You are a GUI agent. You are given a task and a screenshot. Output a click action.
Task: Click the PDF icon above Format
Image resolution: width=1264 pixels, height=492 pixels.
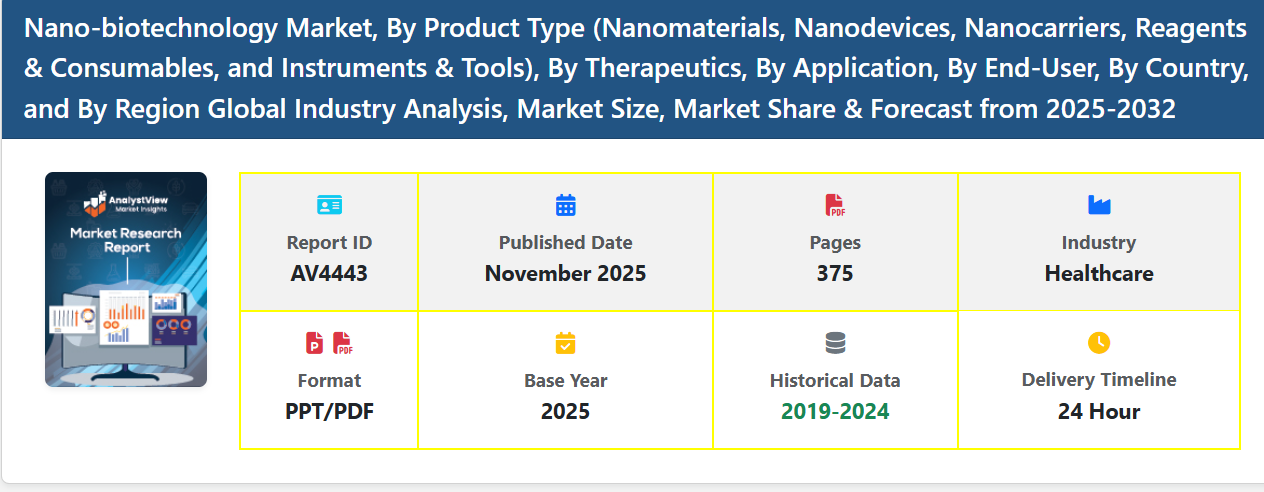tap(343, 343)
